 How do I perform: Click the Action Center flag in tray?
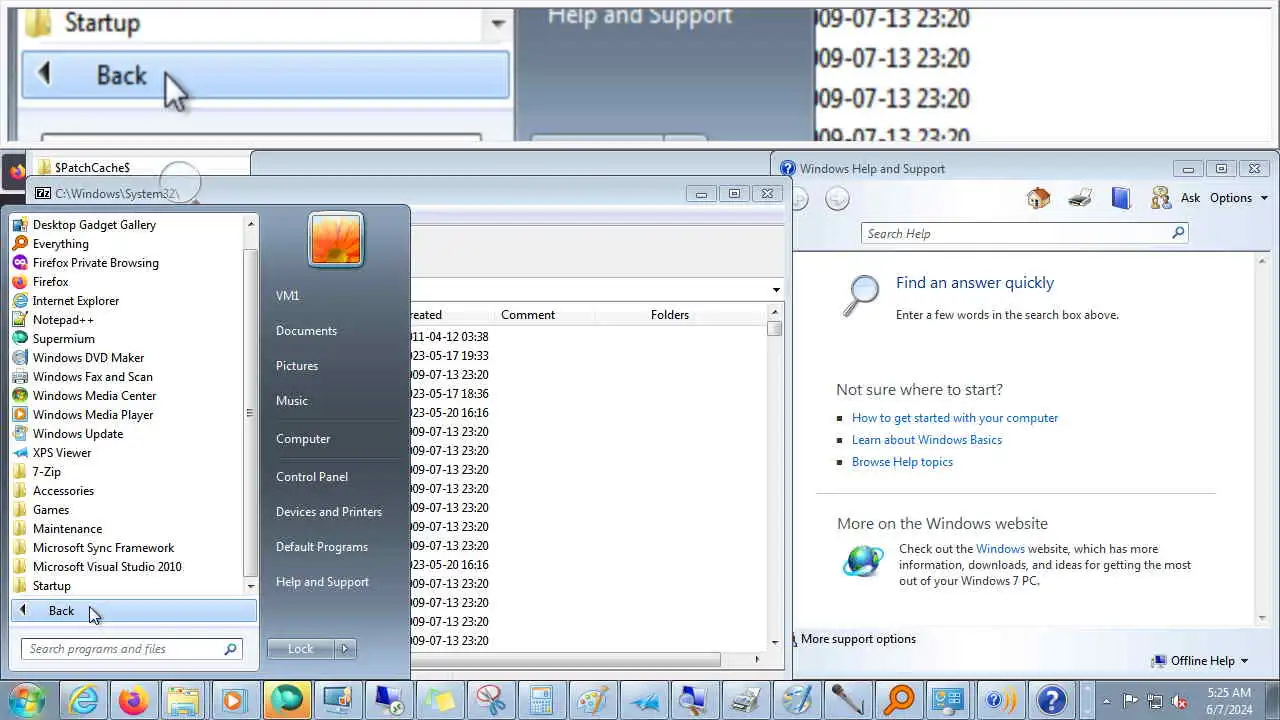point(1130,701)
